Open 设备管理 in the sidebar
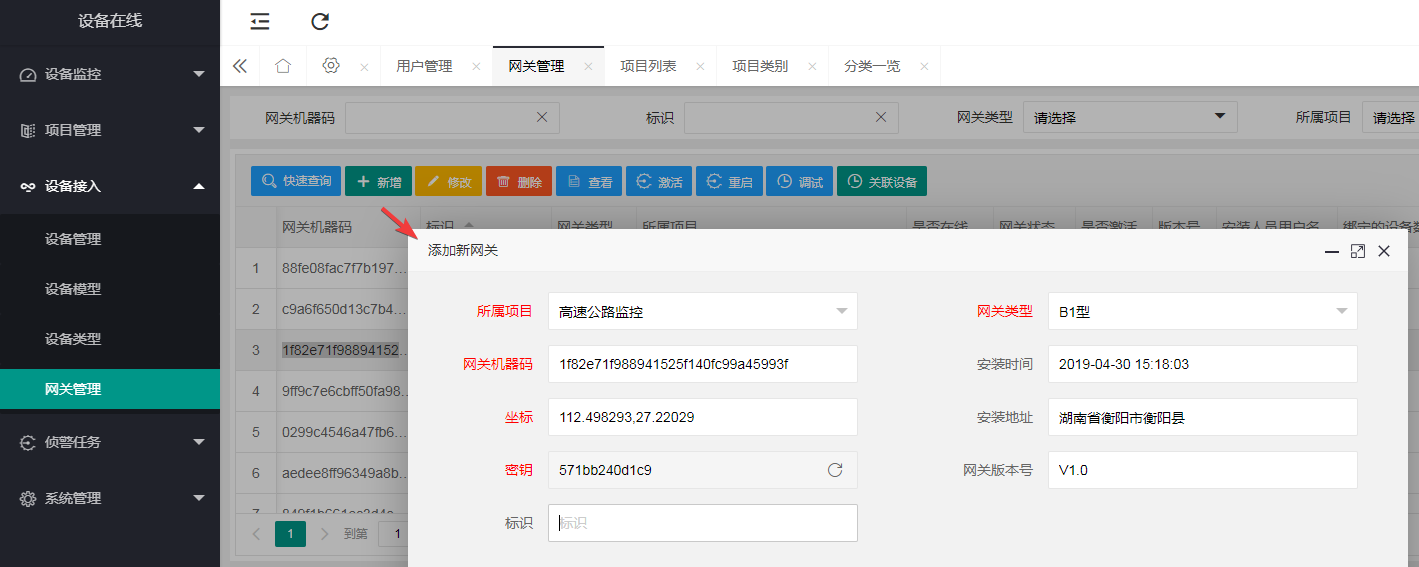The image size is (1419, 567). [110, 239]
